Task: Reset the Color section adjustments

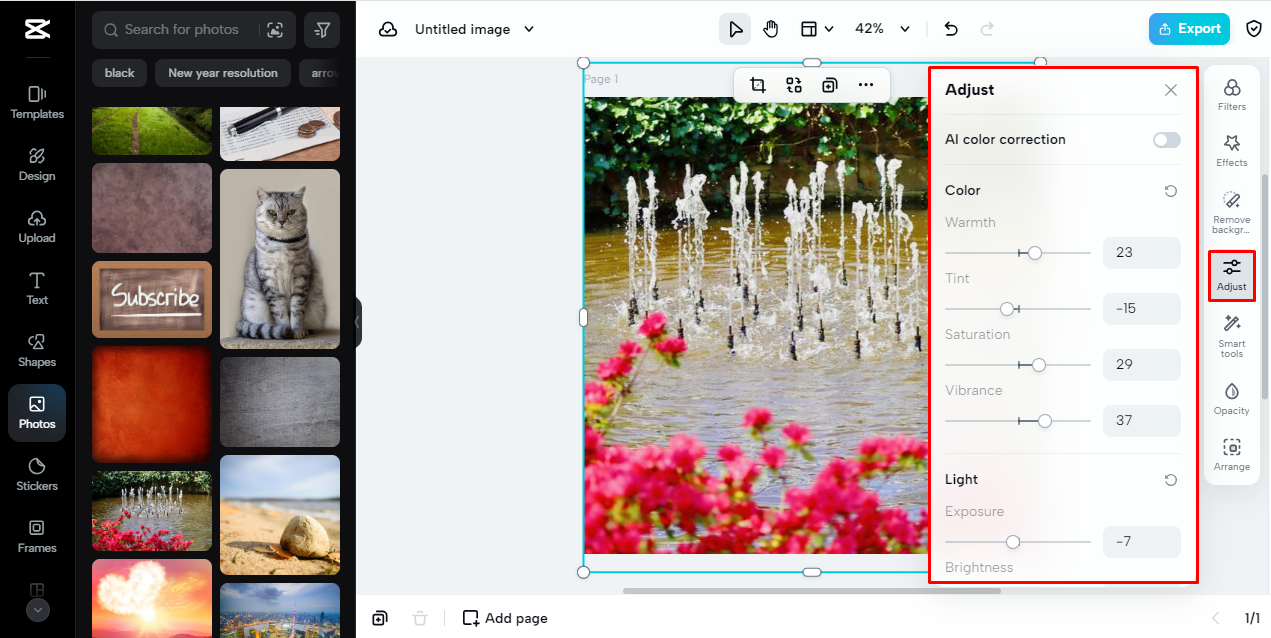Action: tap(1171, 191)
